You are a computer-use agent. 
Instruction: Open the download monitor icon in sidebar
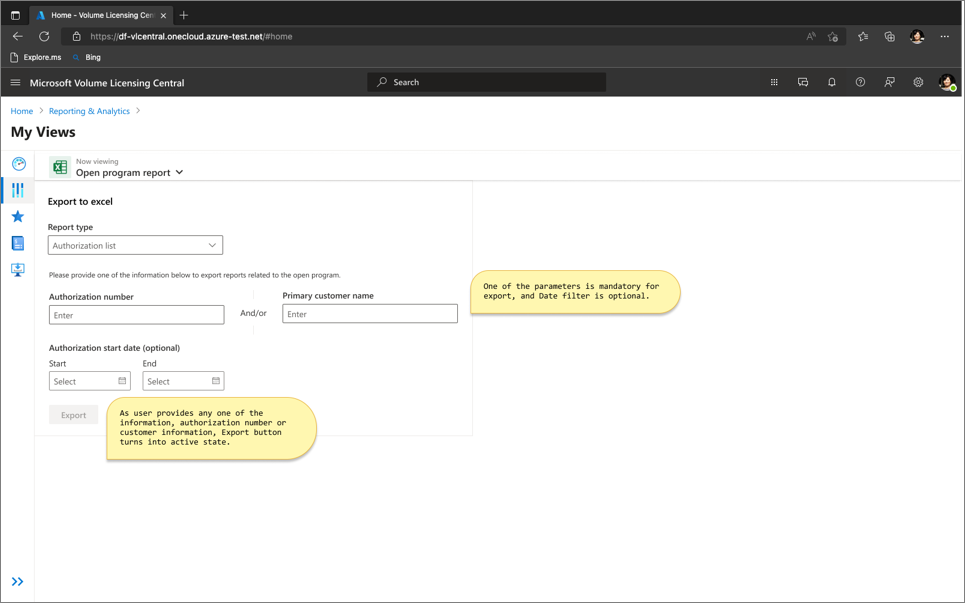click(x=18, y=270)
